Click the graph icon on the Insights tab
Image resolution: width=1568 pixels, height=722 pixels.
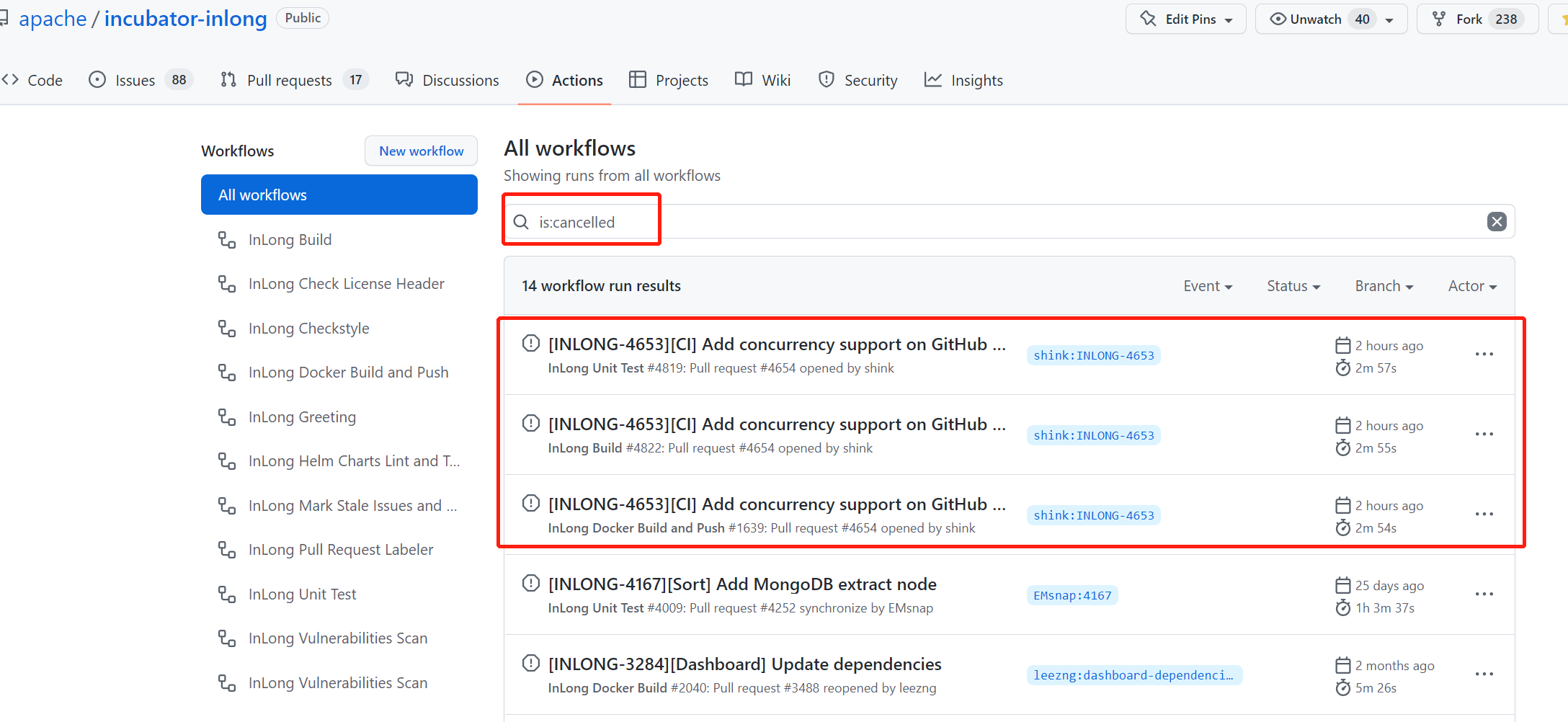(933, 79)
